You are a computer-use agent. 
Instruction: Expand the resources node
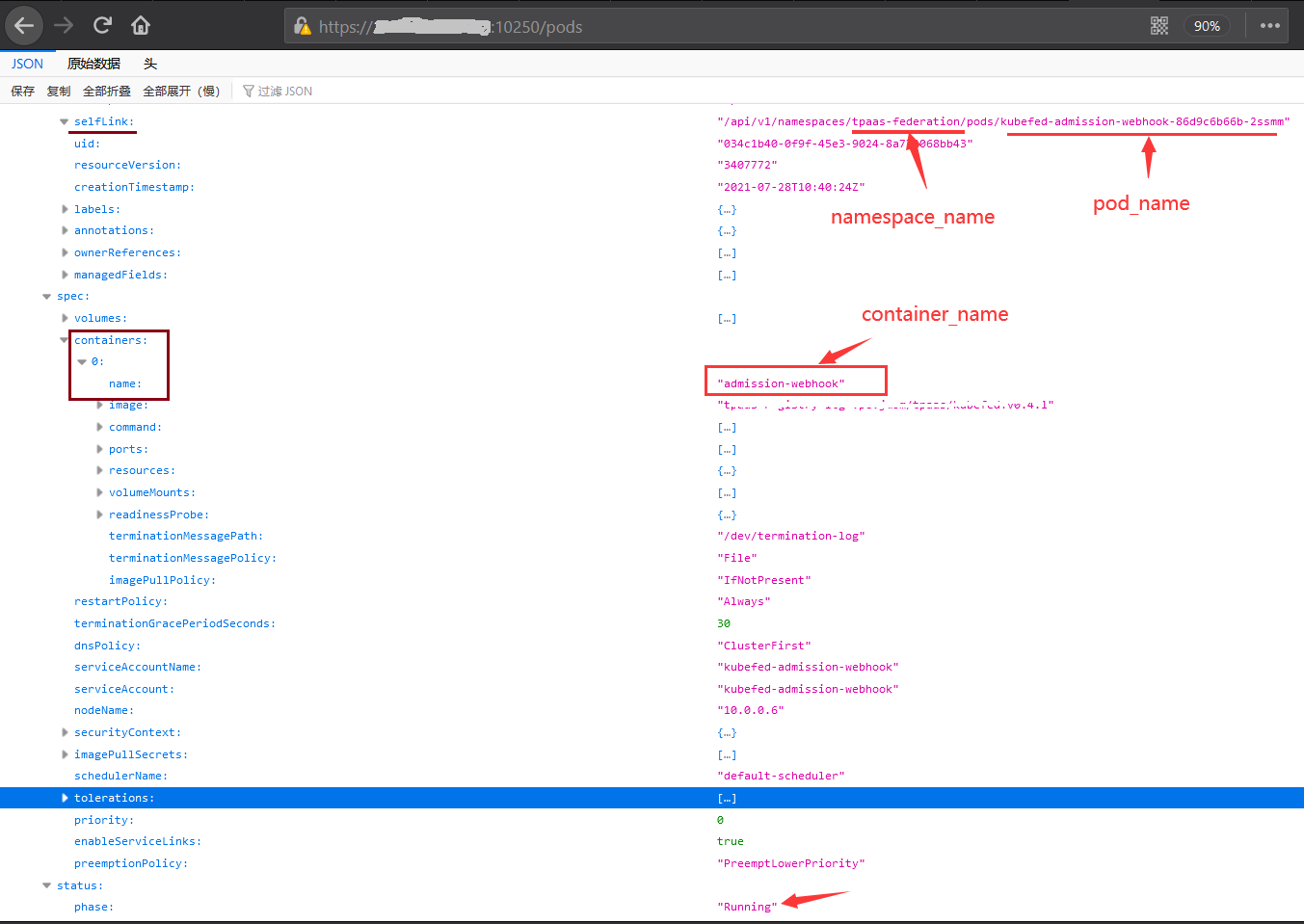click(x=99, y=470)
